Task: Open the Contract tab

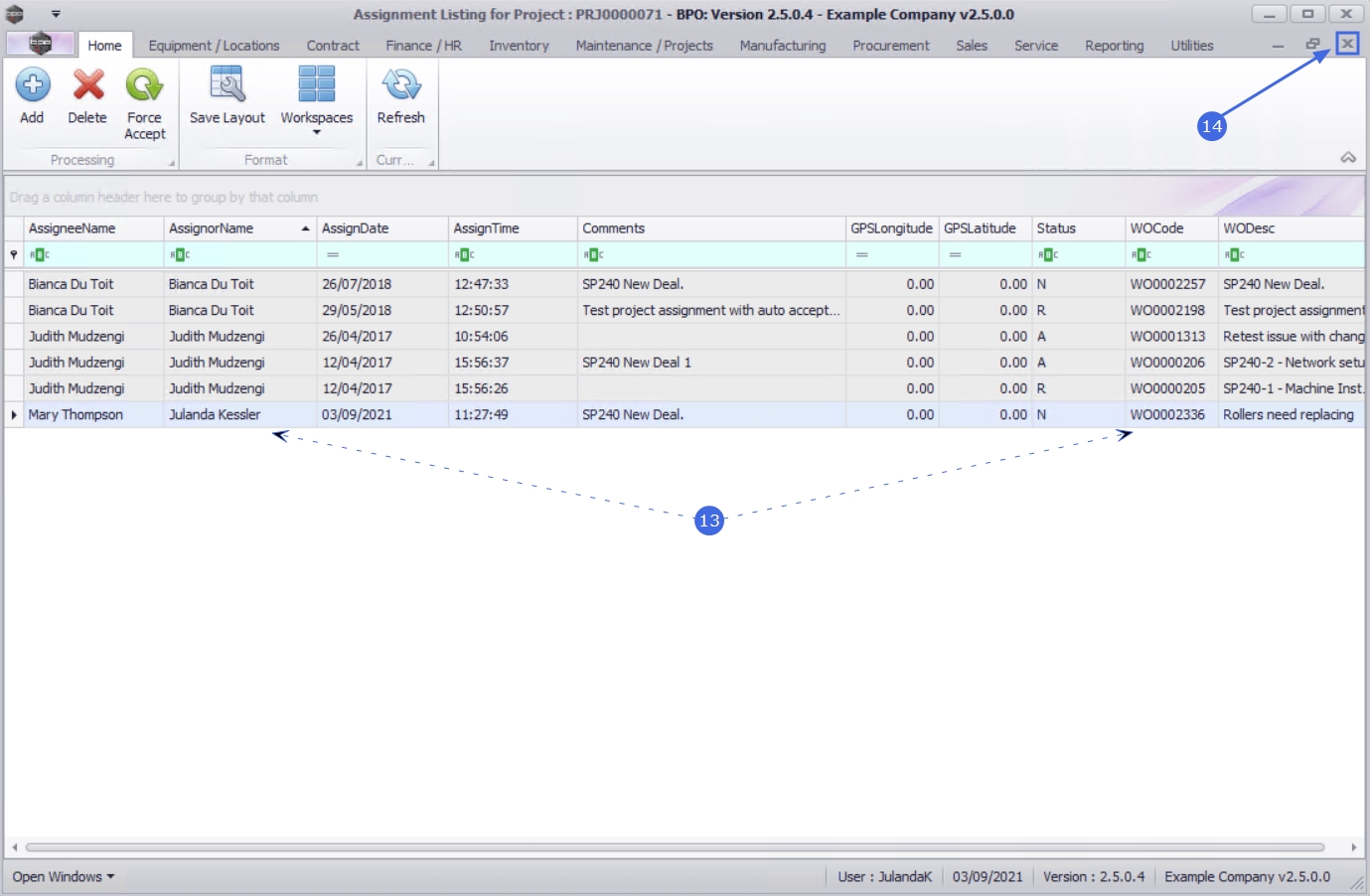Action: point(333,46)
